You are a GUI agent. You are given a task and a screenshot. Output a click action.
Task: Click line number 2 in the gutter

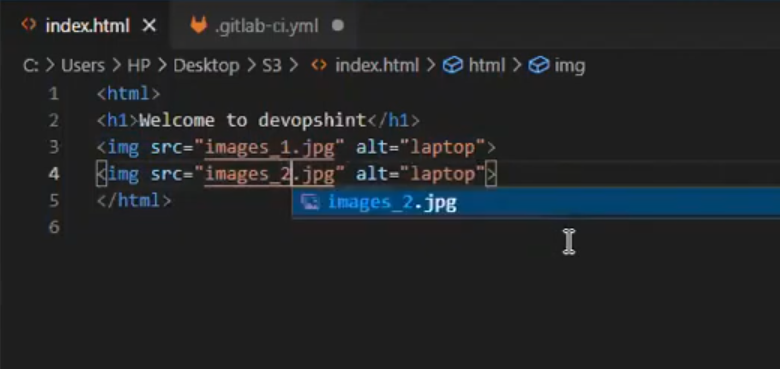point(54,120)
